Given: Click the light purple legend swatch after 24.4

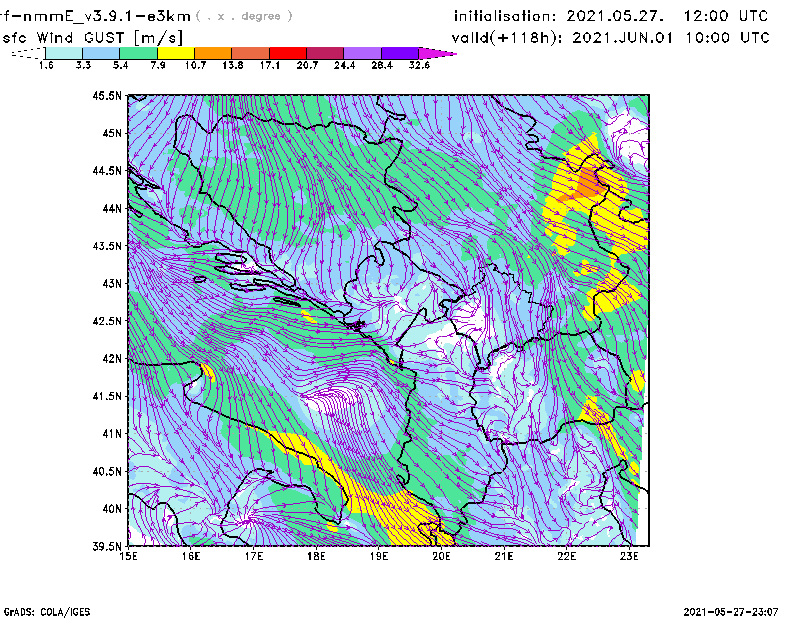Looking at the screenshot, I should click(363, 53).
